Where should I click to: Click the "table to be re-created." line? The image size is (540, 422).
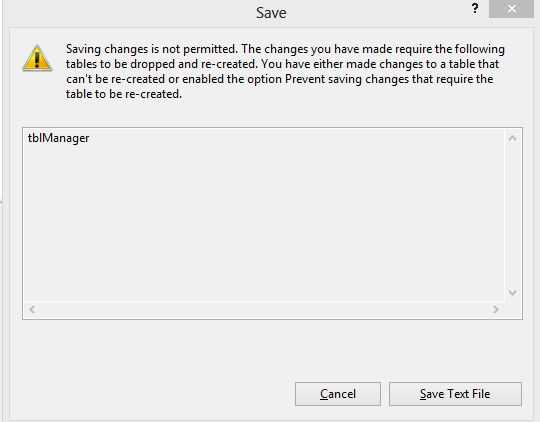tap(124, 94)
